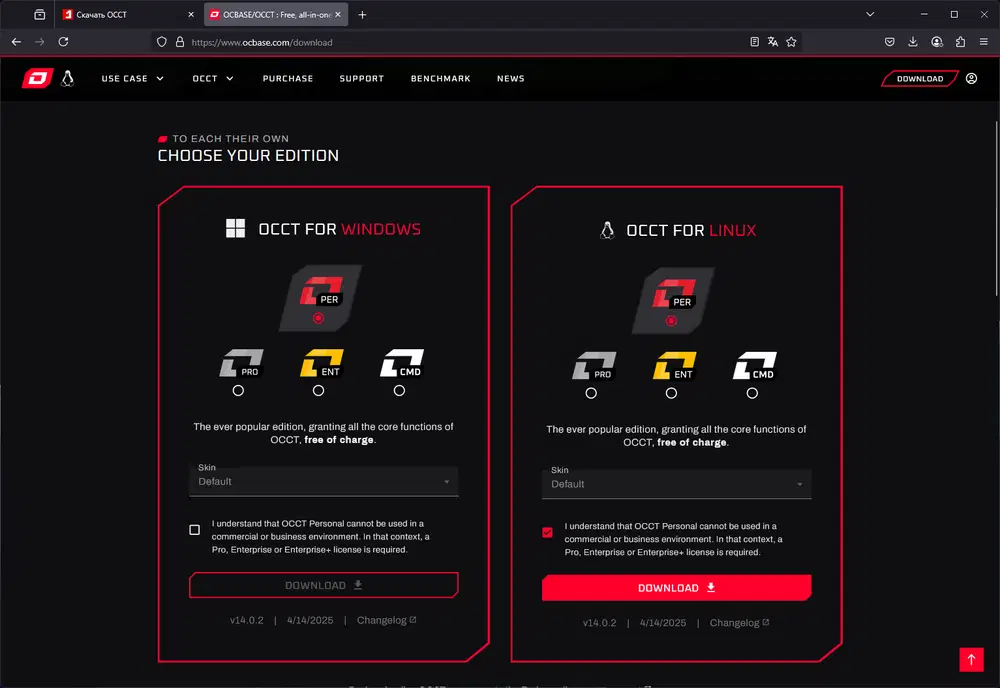
Task: Click the Windows DOWNLOAD button
Action: coord(323,585)
